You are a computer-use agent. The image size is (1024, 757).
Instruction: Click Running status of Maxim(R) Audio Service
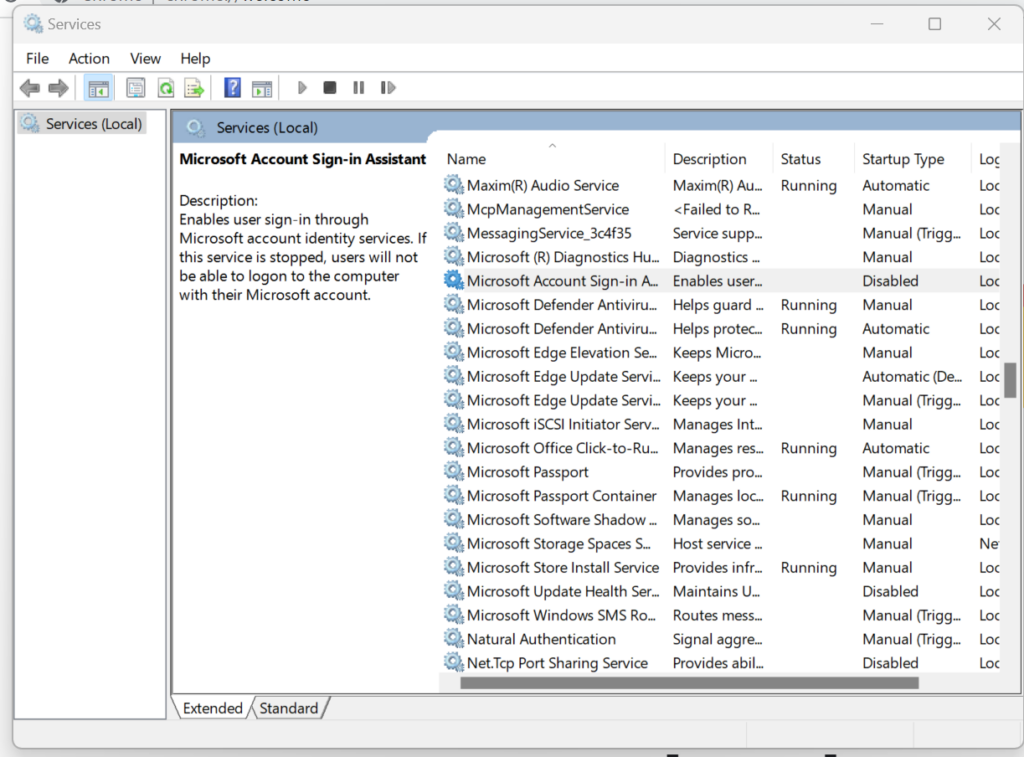click(808, 185)
